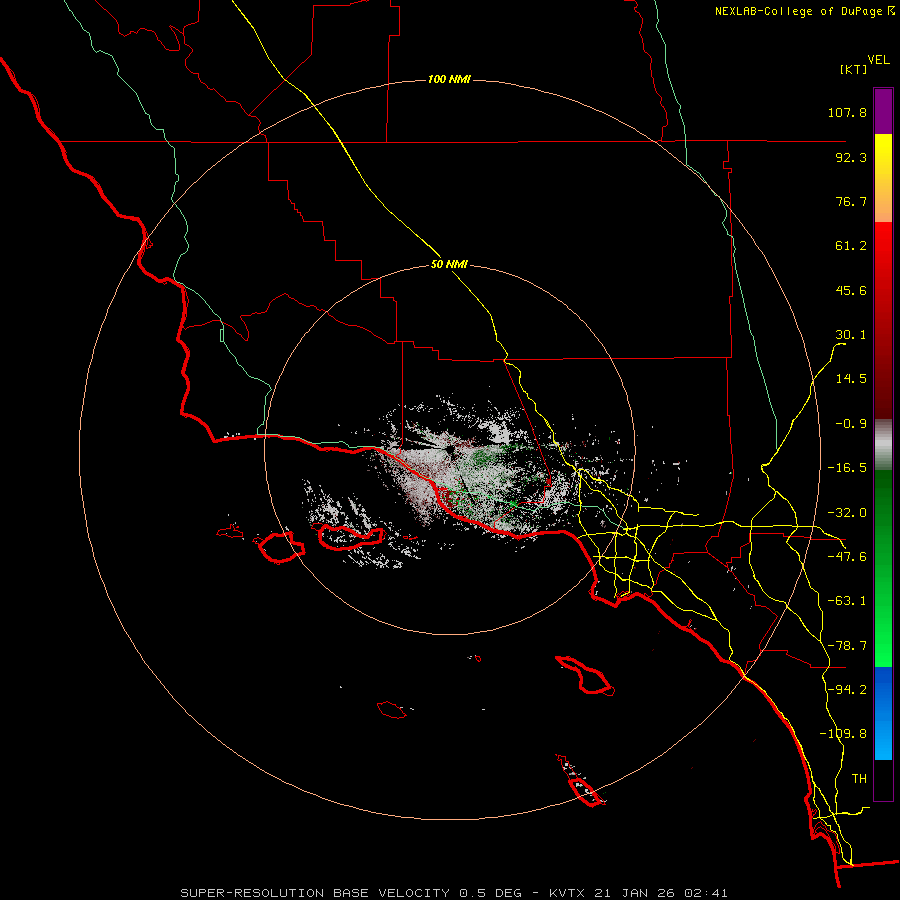The height and width of the screenshot is (900, 900).
Task: Select the -109.8 legend value
Action: [843, 734]
